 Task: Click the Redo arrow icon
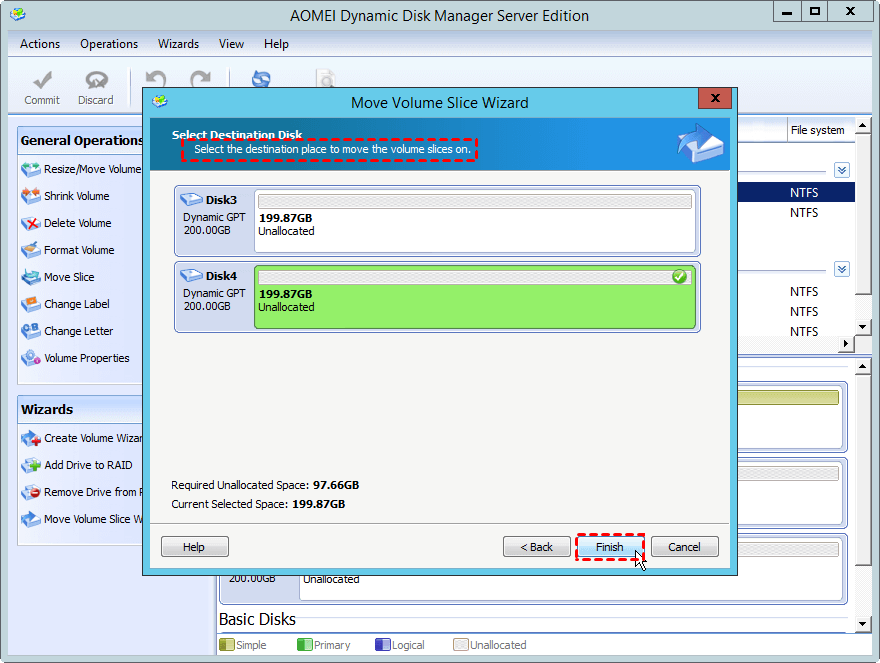point(200,79)
